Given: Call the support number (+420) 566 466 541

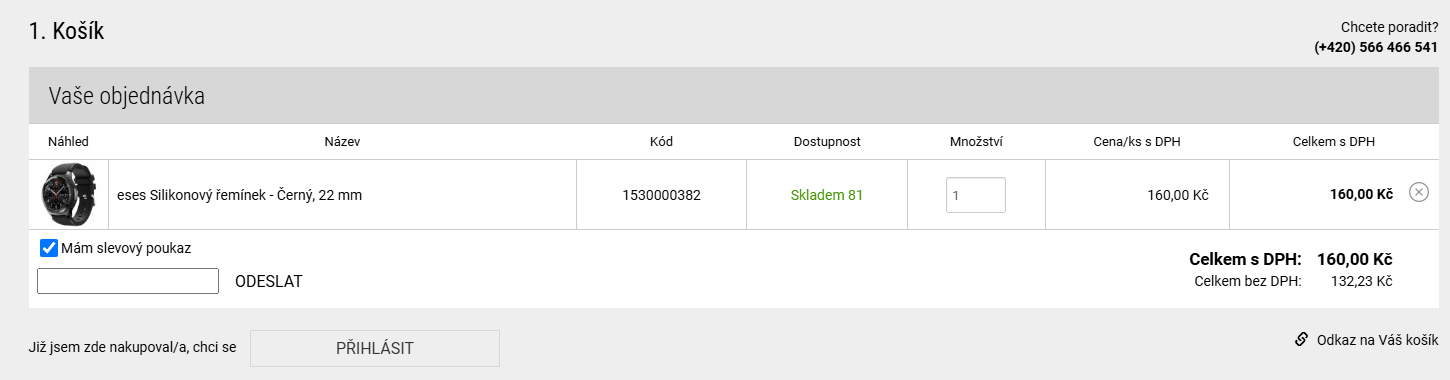Looking at the screenshot, I should (x=1376, y=47).
